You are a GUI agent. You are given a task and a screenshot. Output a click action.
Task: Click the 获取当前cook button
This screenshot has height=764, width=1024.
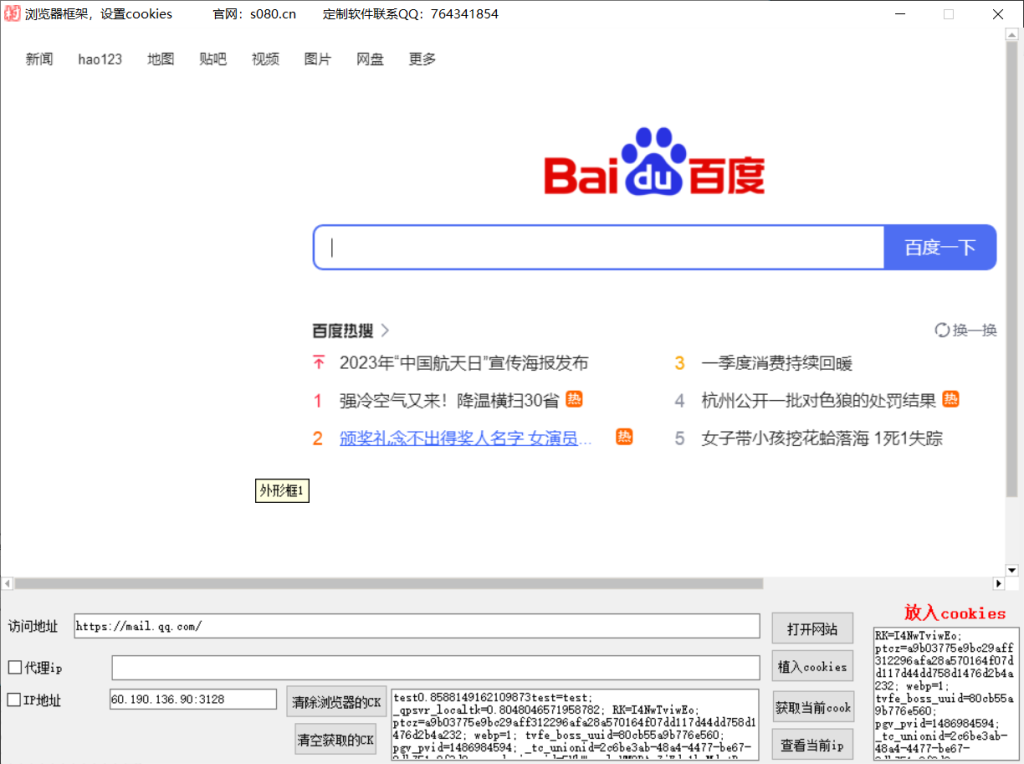[813, 706]
